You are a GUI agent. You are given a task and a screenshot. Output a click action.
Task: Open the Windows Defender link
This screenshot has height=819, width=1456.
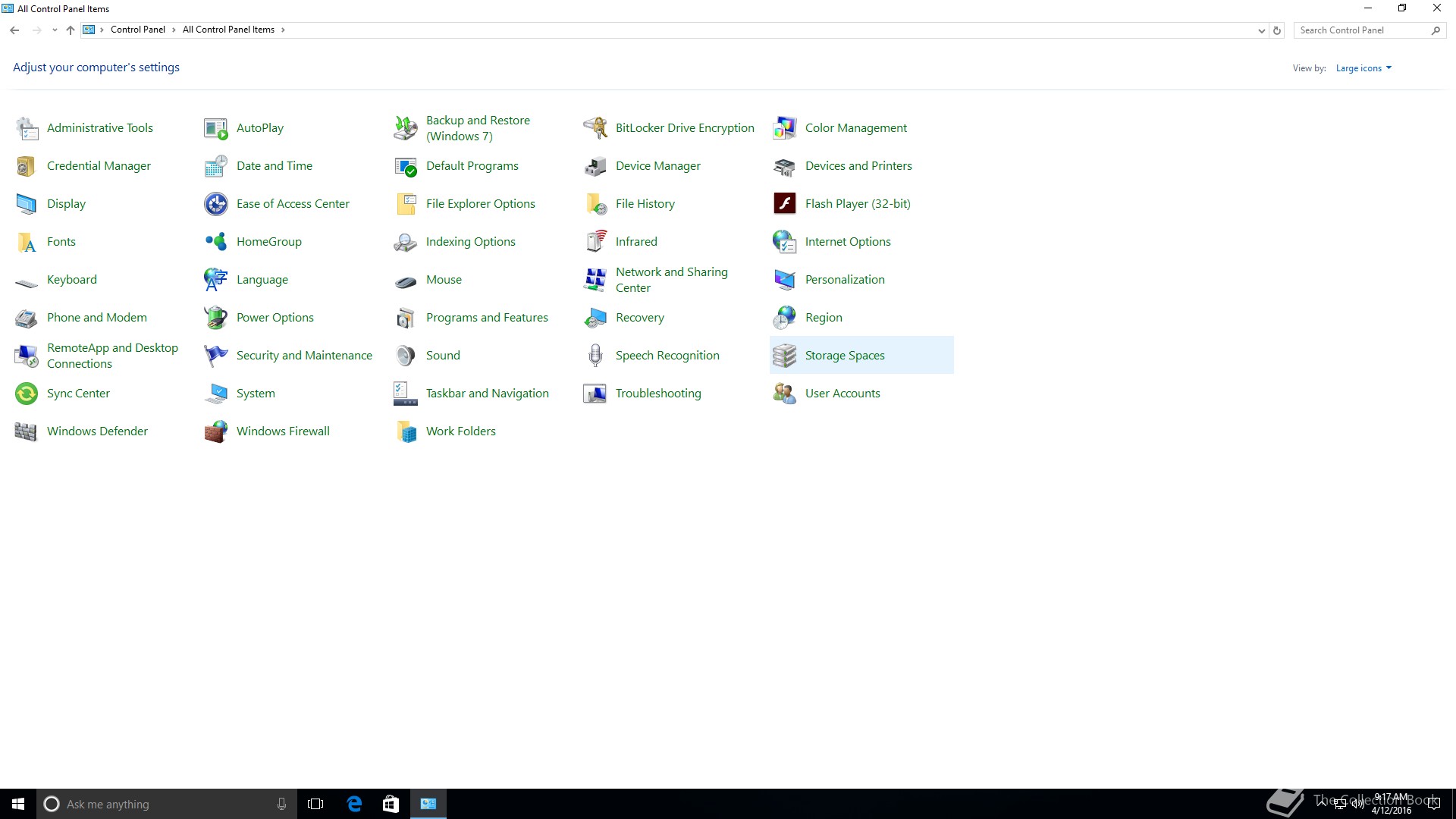tap(97, 431)
